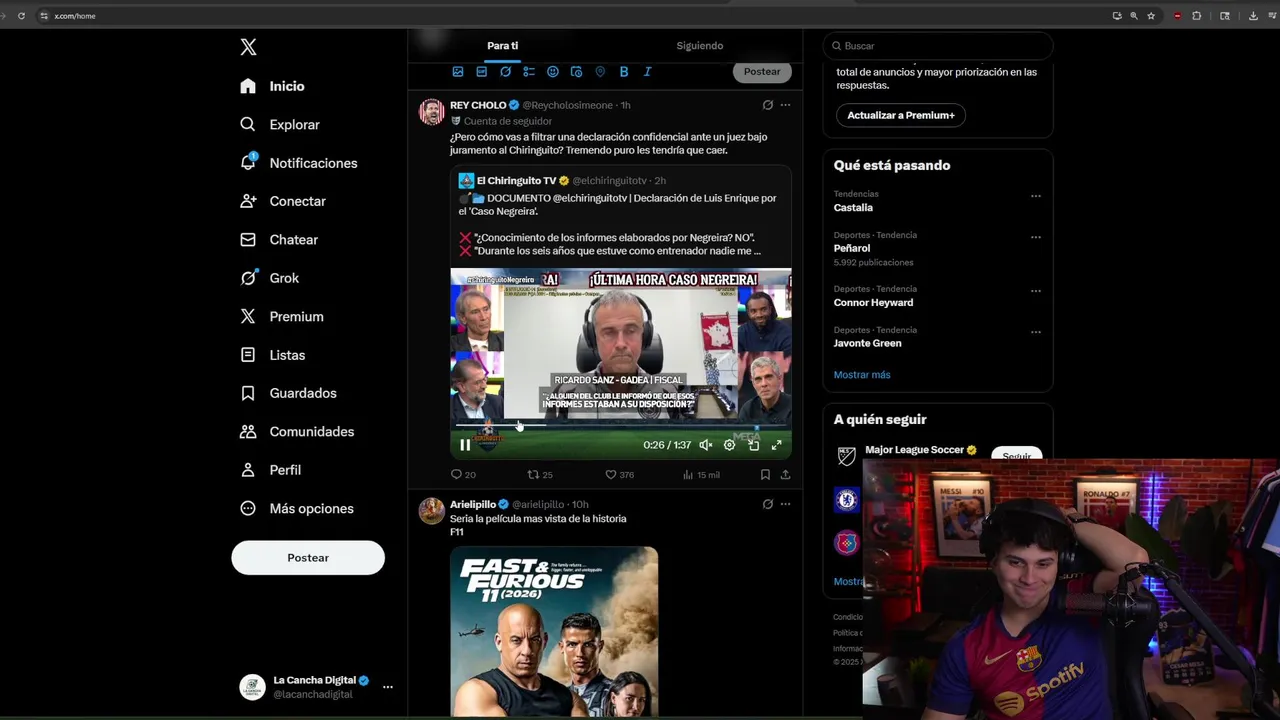Toggle italic formatting in composer
The width and height of the screenshot is (1280, 720).
click(x=647, y=72)
